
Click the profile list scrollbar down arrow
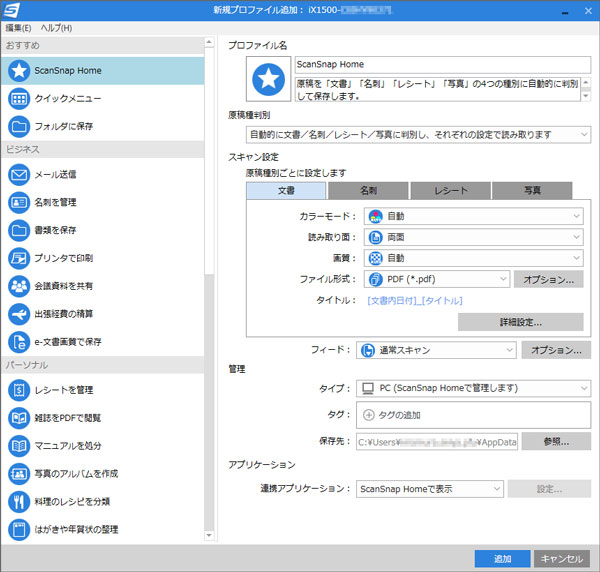209,535
